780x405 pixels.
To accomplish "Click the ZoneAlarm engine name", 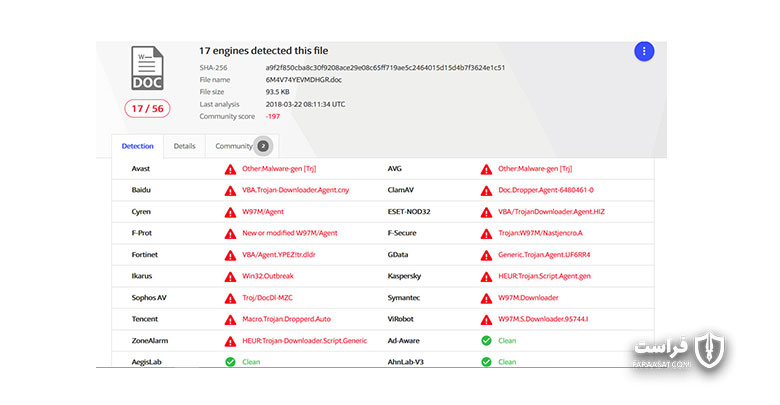I will point(150,341).
